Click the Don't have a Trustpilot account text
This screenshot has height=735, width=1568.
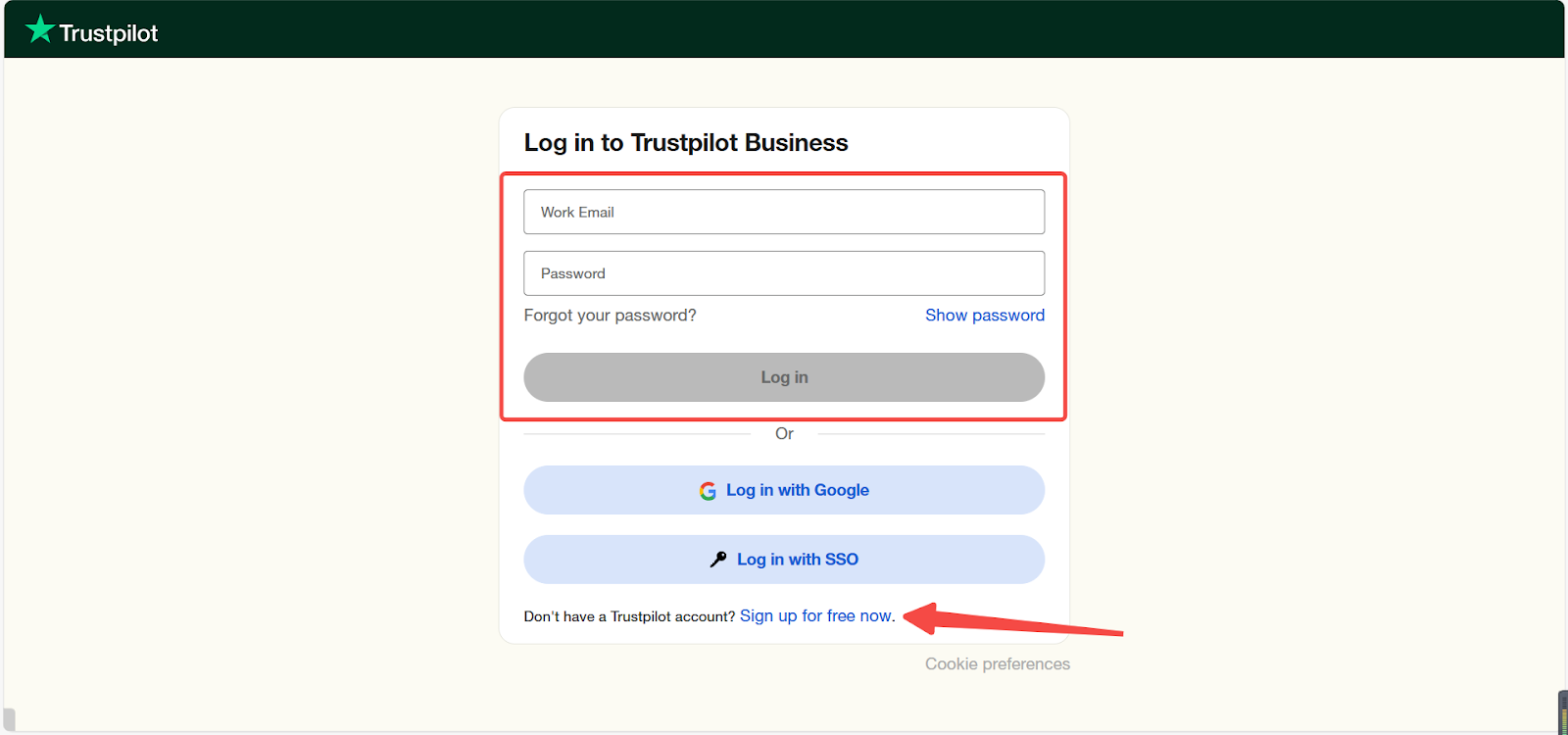[629, 616]
